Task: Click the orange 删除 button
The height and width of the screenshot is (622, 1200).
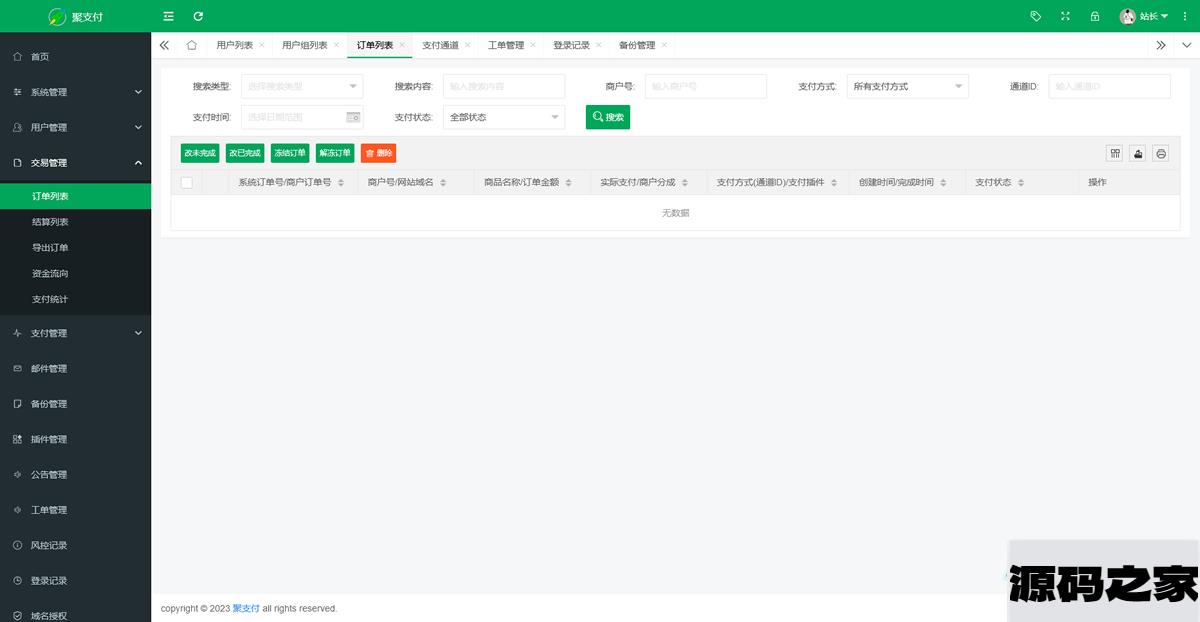Action: tap(378, 153)
